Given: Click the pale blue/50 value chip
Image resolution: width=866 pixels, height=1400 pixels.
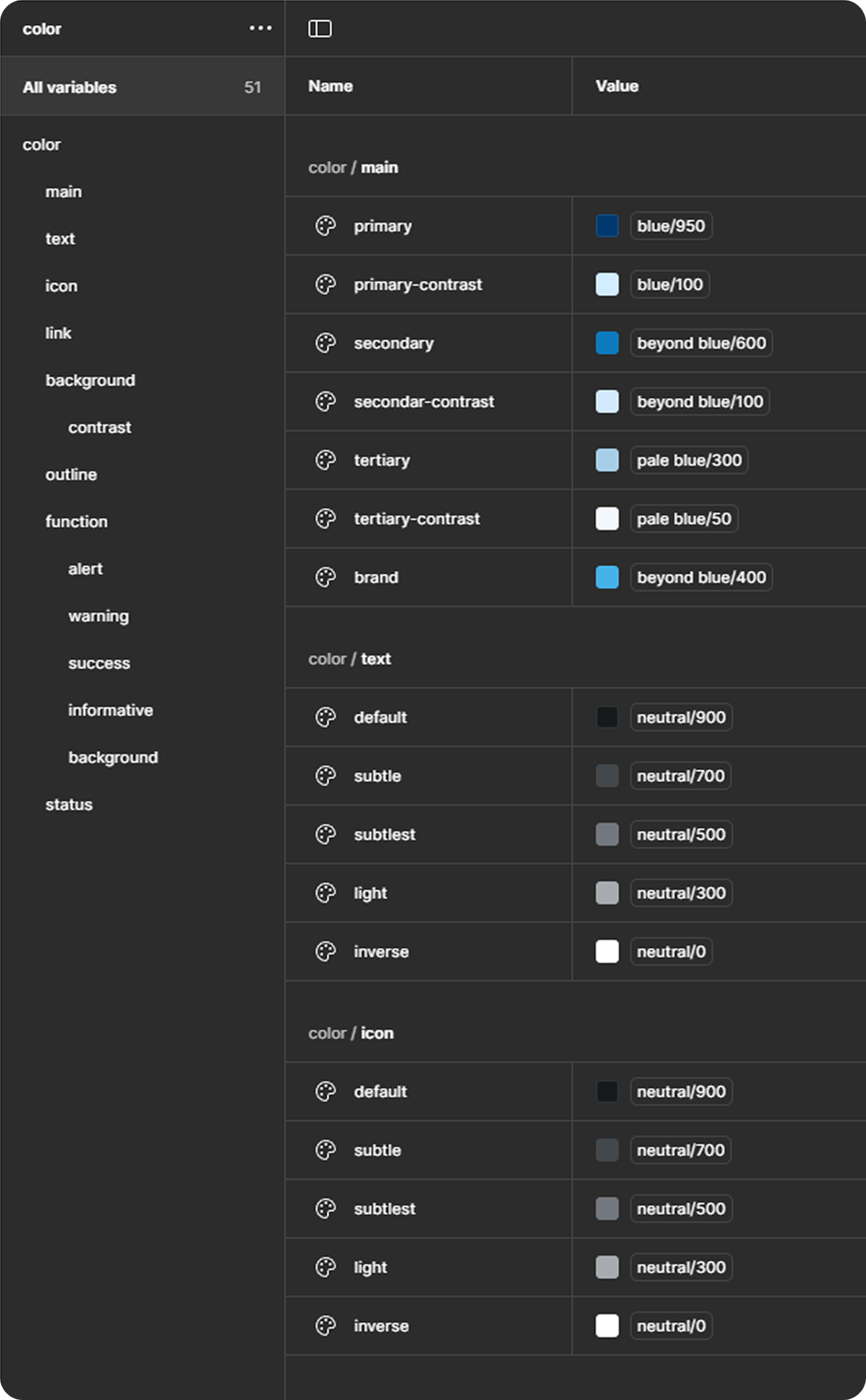Looking at the screenshot, I should (685, 519).
